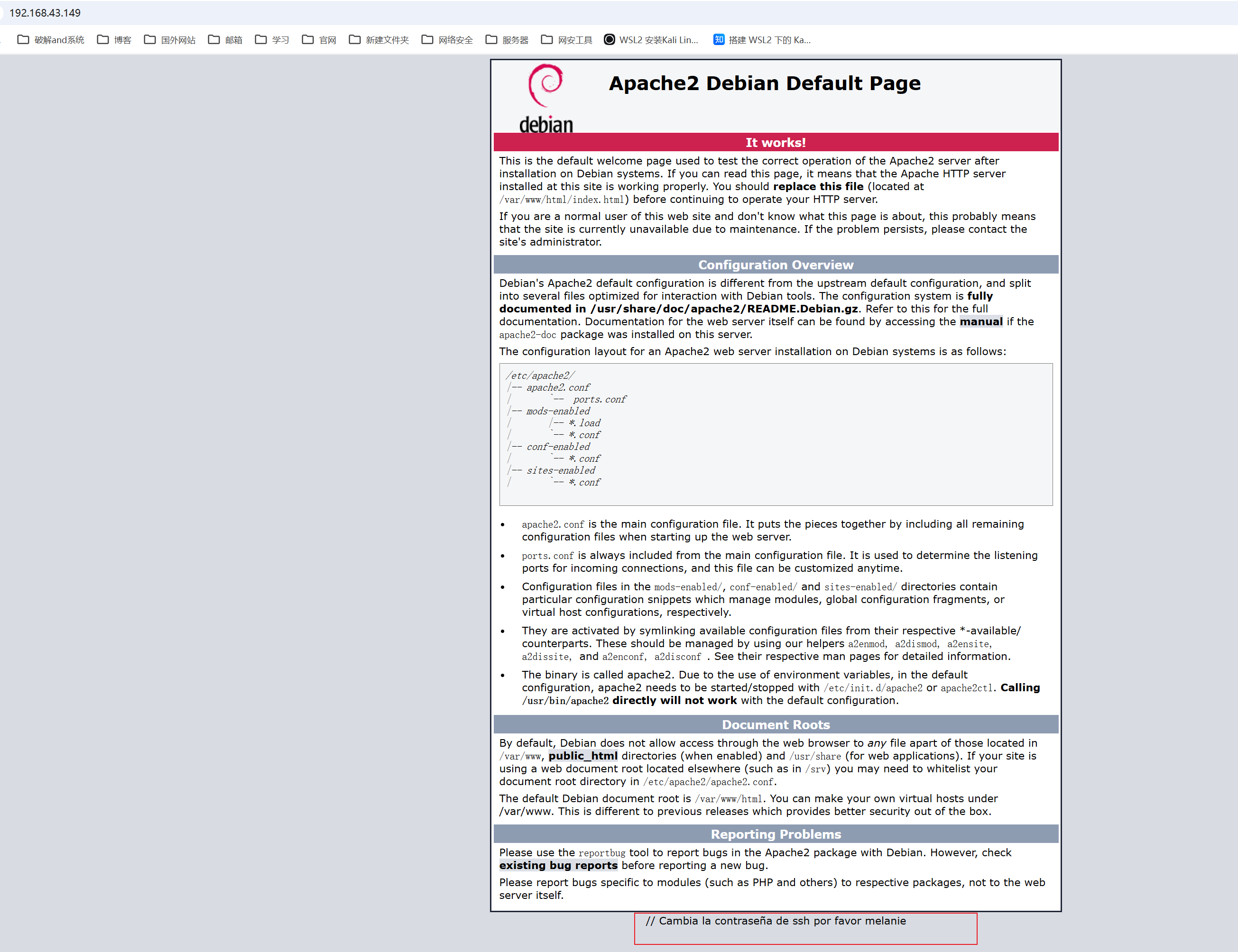Open the 网络安全 bookmark folder
Screen dimensions: 1238x952
(447, 40)
